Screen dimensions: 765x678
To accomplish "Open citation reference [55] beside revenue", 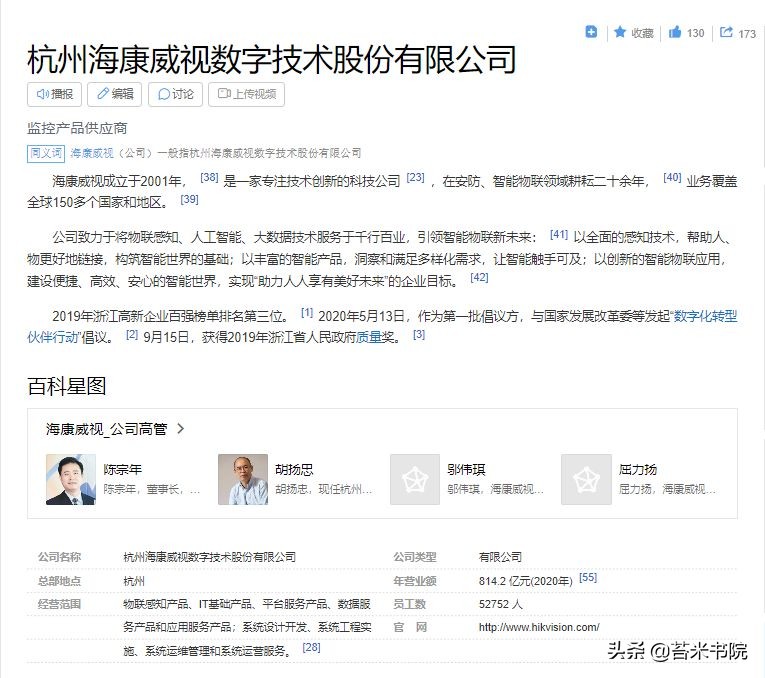I will click(588, 578).
